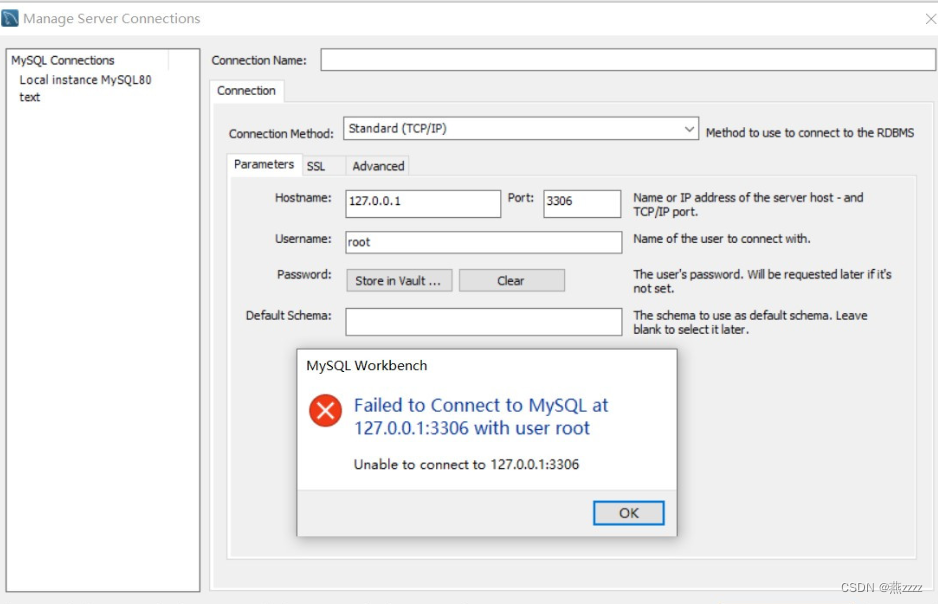Click the Standard (TCP/IP) dropdown arrow
The height and width of the screenshot is (604, 938).
pyautogui.click(x=688, y=128)
